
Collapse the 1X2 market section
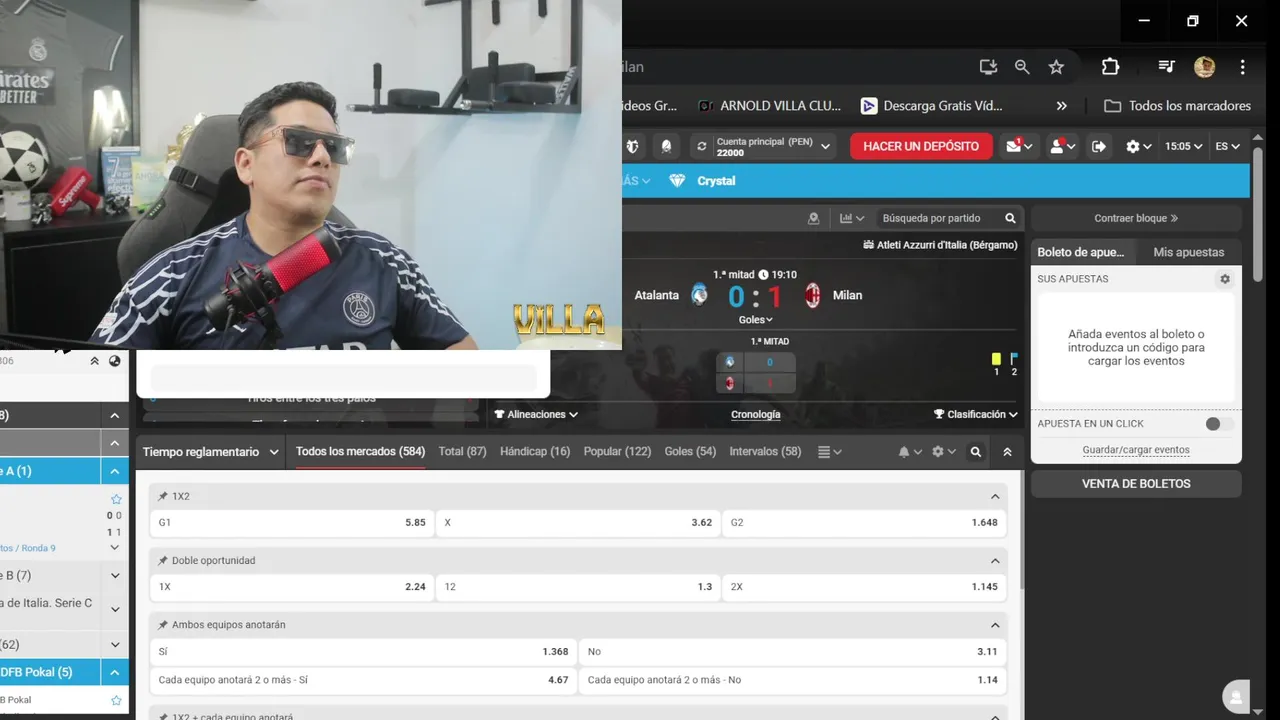pyautogui.click(x=995, y=496)
